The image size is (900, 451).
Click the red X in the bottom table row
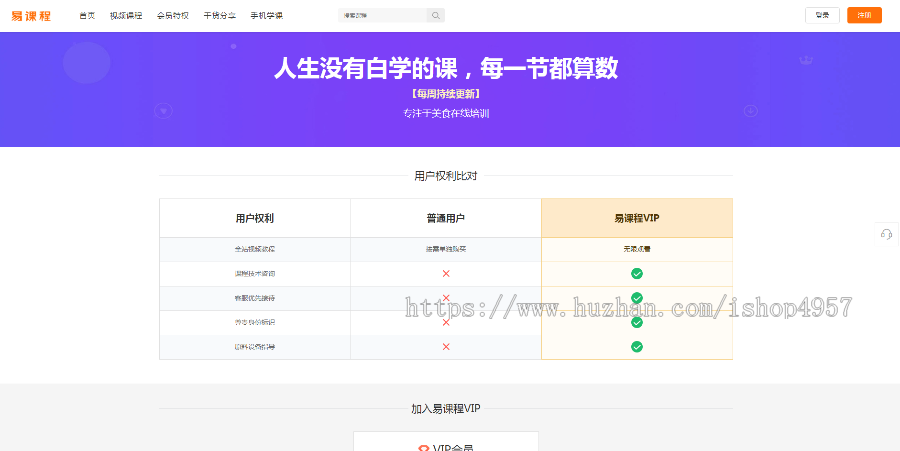(x=446, y=347)
